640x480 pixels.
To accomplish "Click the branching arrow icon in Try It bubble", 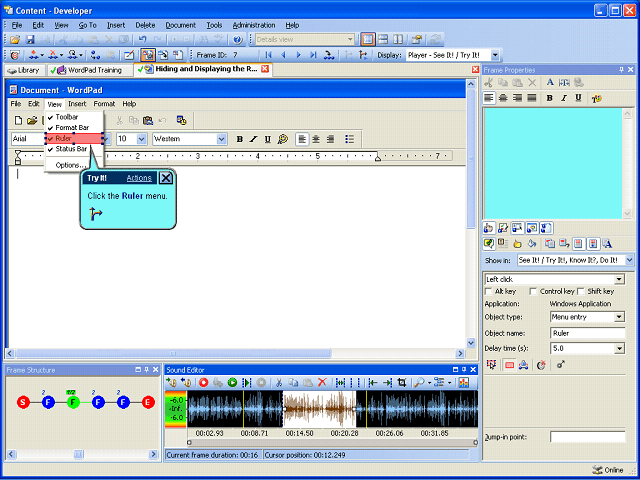I will [96, 213].
